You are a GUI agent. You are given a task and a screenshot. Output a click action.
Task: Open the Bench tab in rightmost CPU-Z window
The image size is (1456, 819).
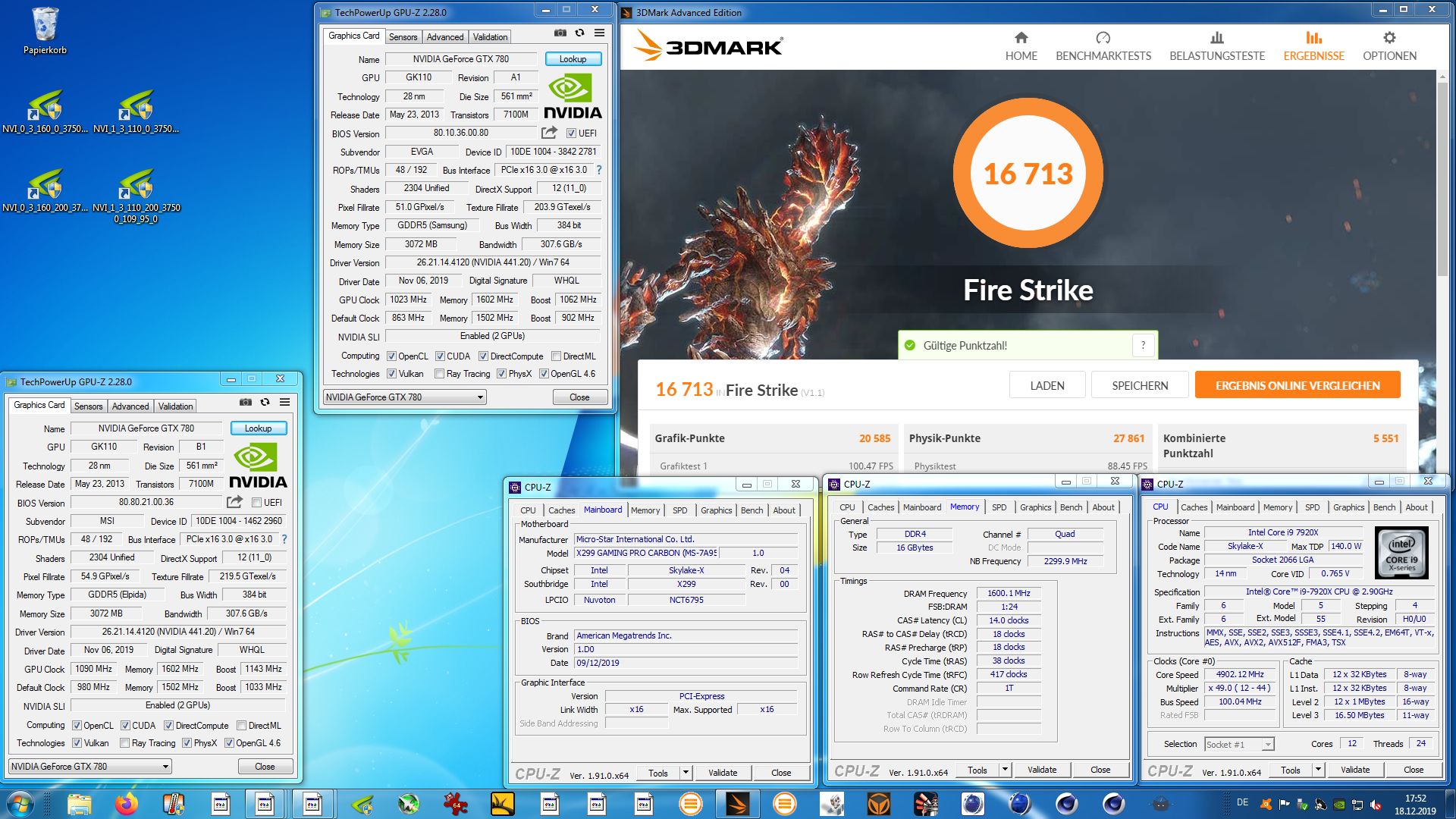click(1384, 507)
